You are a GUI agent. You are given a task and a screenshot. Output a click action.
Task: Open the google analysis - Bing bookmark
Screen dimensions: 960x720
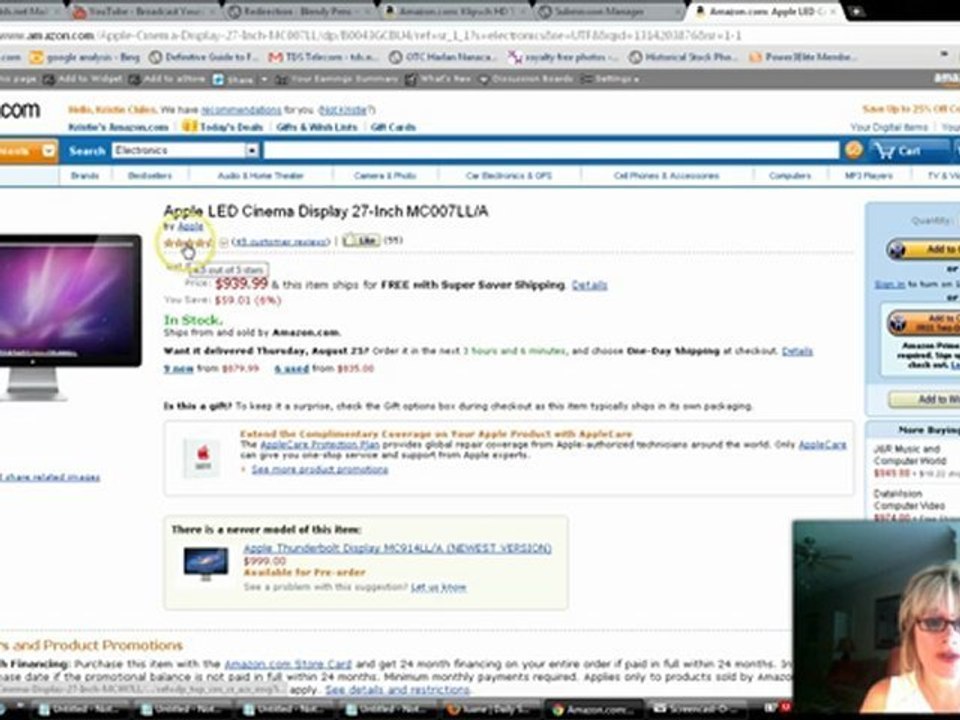click(x=86, y=57)
